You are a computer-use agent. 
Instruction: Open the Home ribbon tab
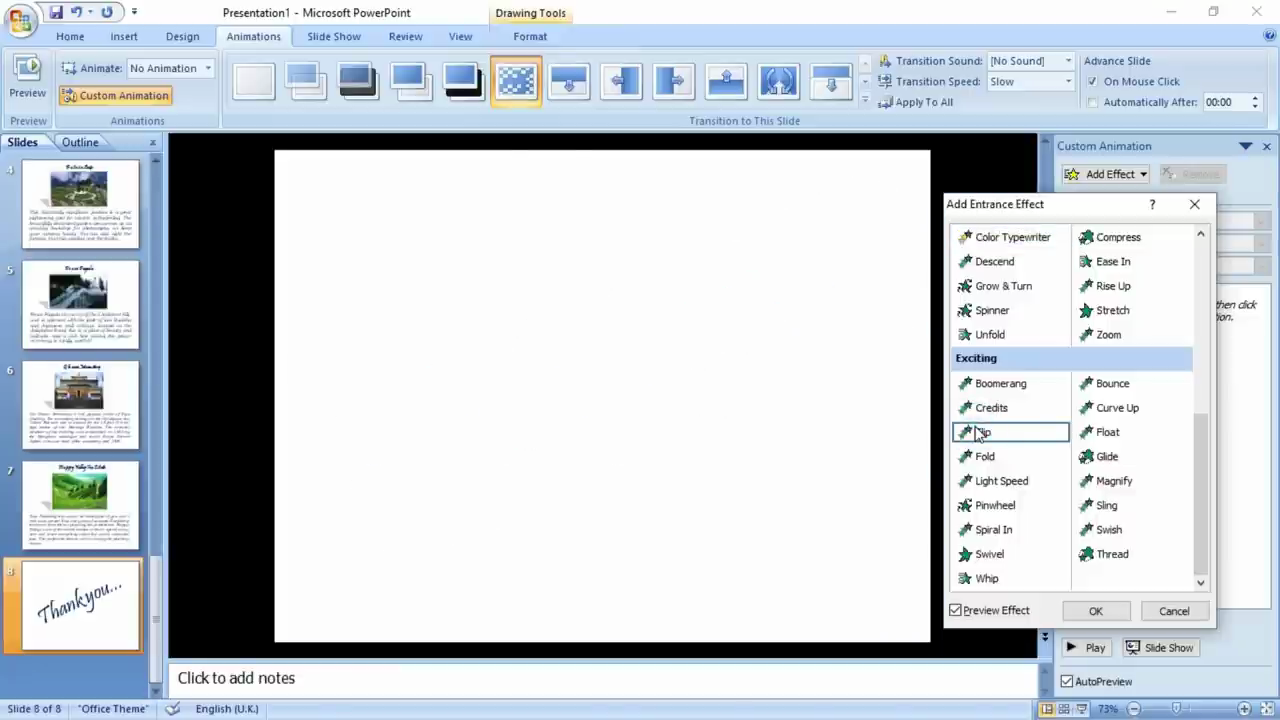70,36
